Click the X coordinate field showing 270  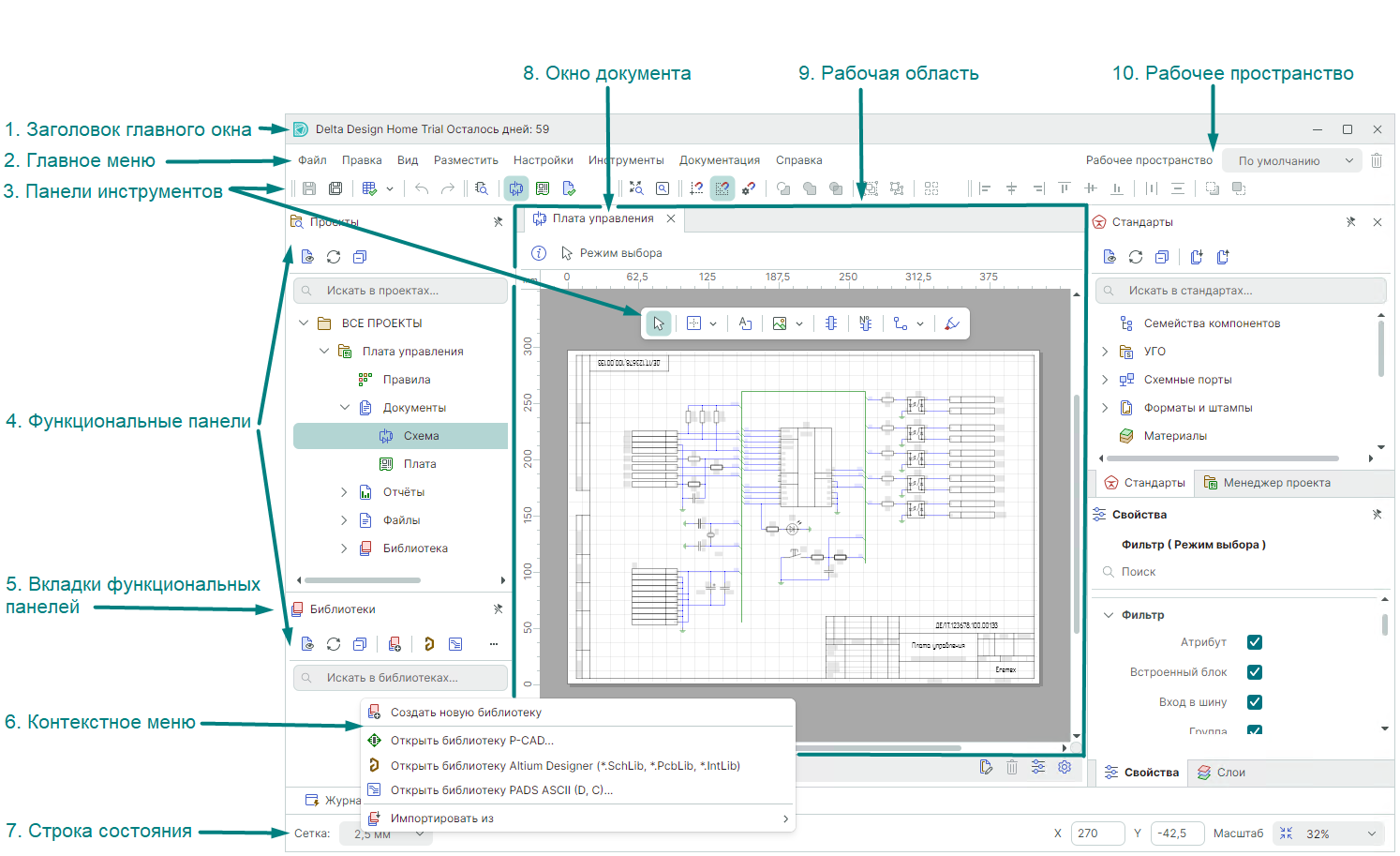pyautogui.click(x=1097, y=833)
